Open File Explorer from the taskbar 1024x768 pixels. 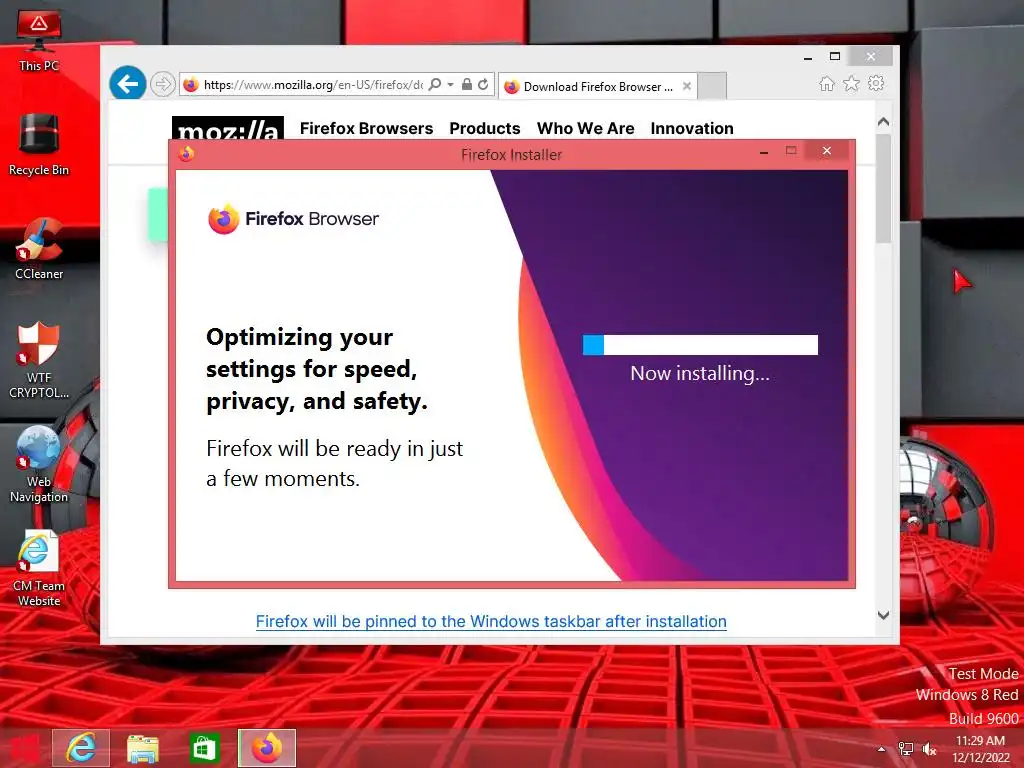(x=142, y=748)
